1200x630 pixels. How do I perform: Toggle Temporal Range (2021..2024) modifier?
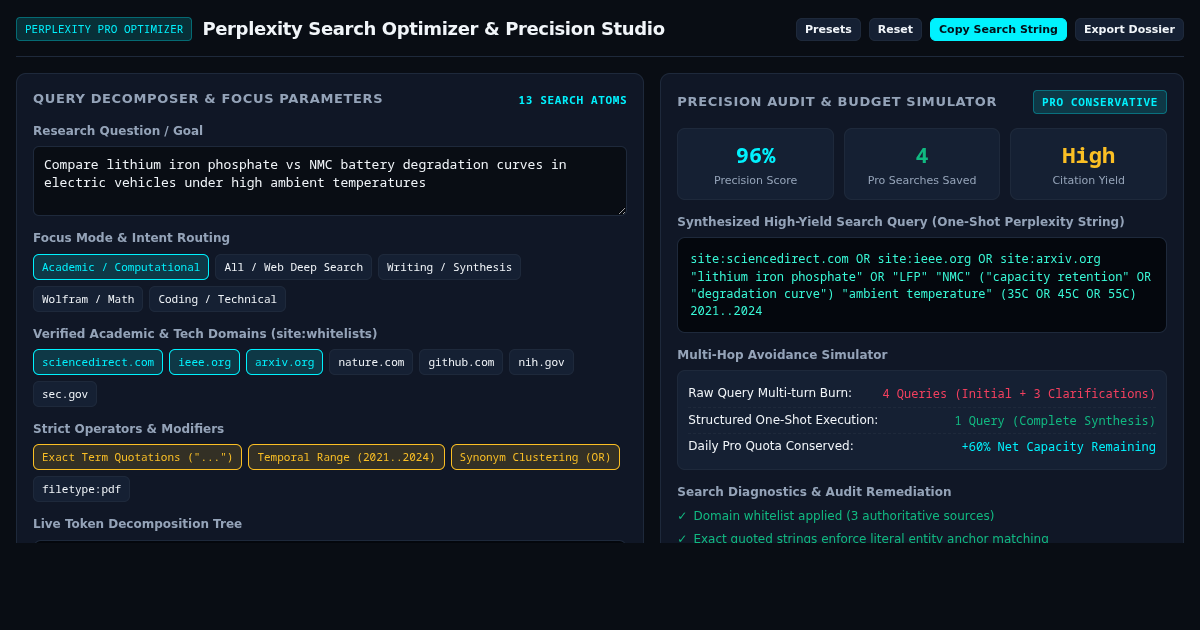point(346,457)
